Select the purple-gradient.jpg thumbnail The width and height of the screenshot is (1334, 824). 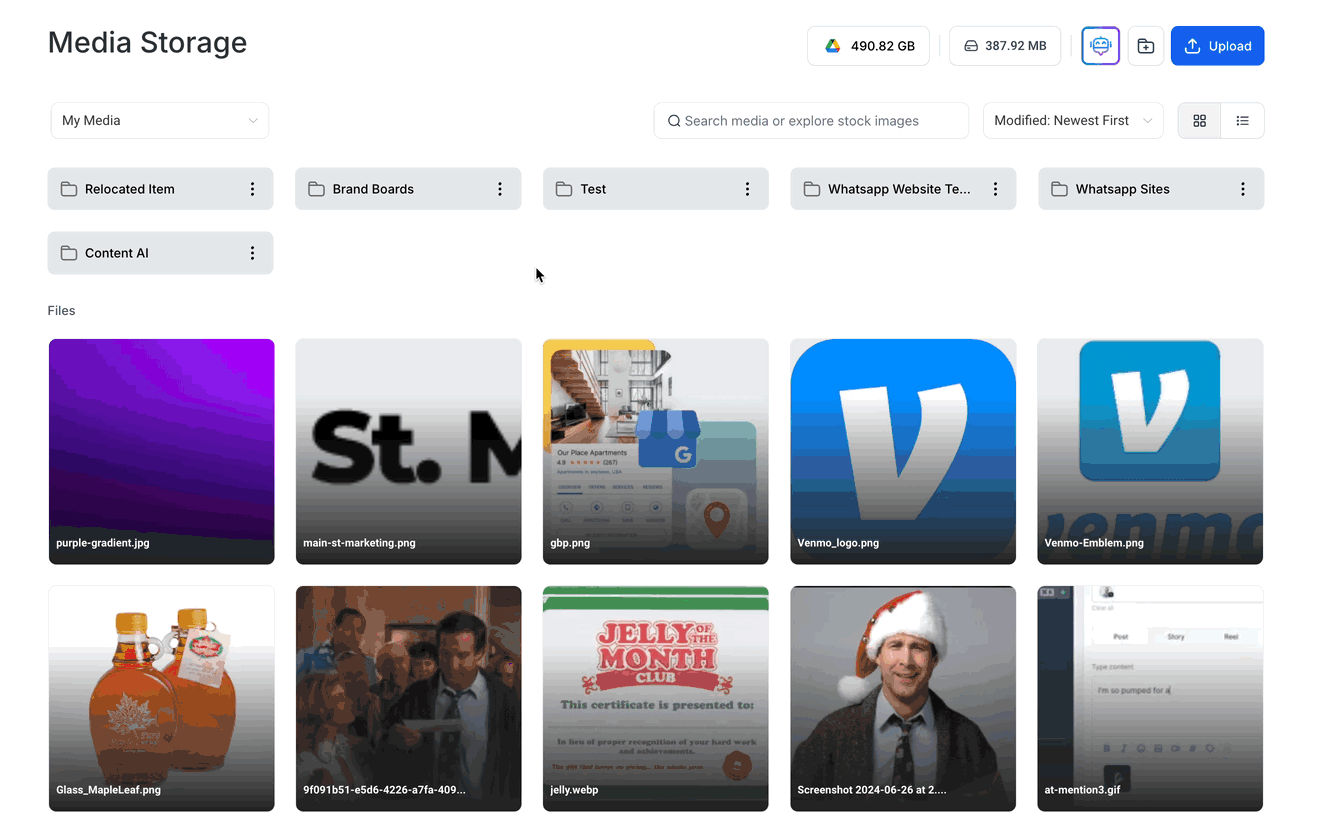pyautogui.click(x=161, y=451)
